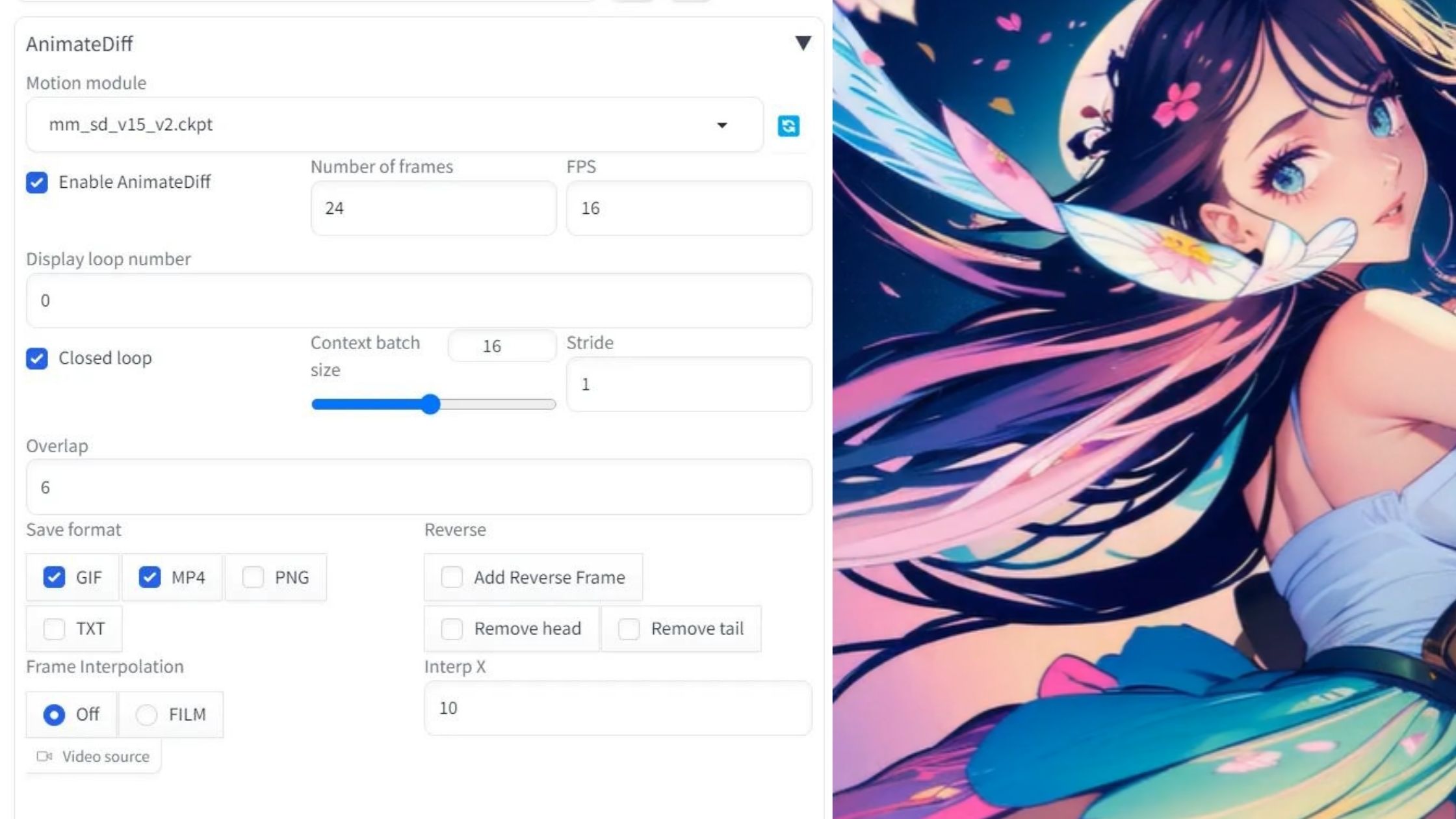Enable the Remove tail option

[629, 629]
